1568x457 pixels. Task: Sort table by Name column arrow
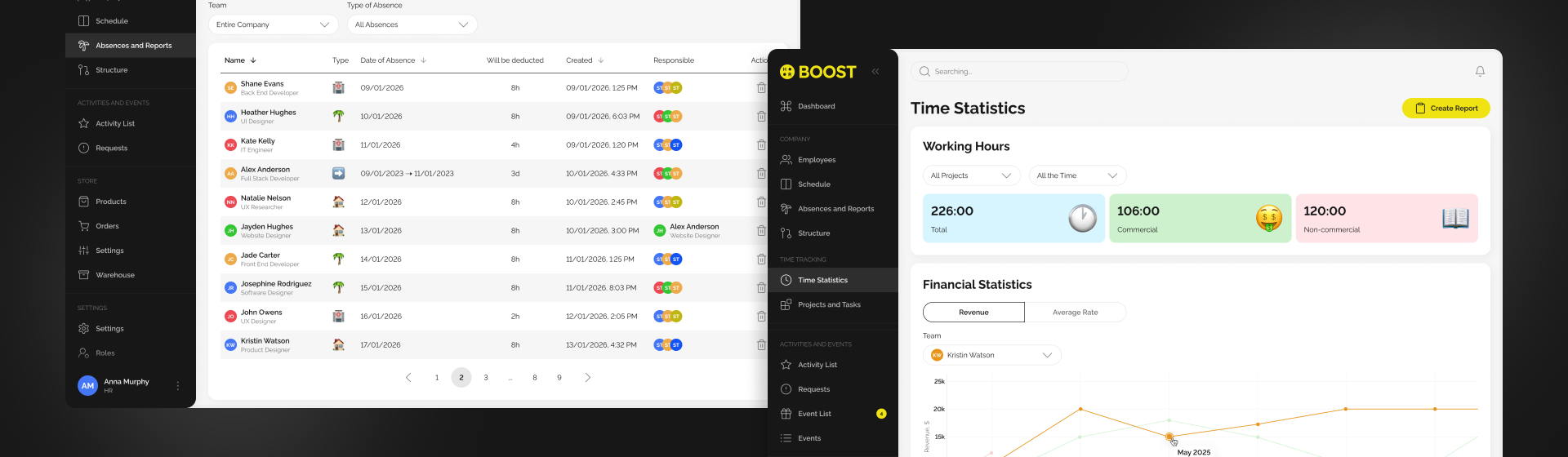click(253, 60)
